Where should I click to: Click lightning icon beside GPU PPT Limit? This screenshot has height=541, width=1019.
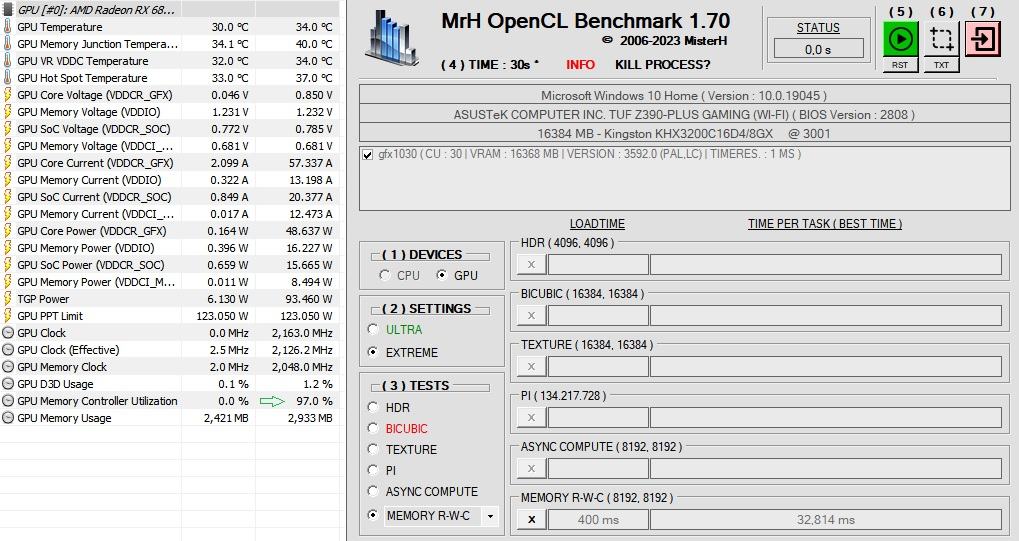[x=8, y=315]
